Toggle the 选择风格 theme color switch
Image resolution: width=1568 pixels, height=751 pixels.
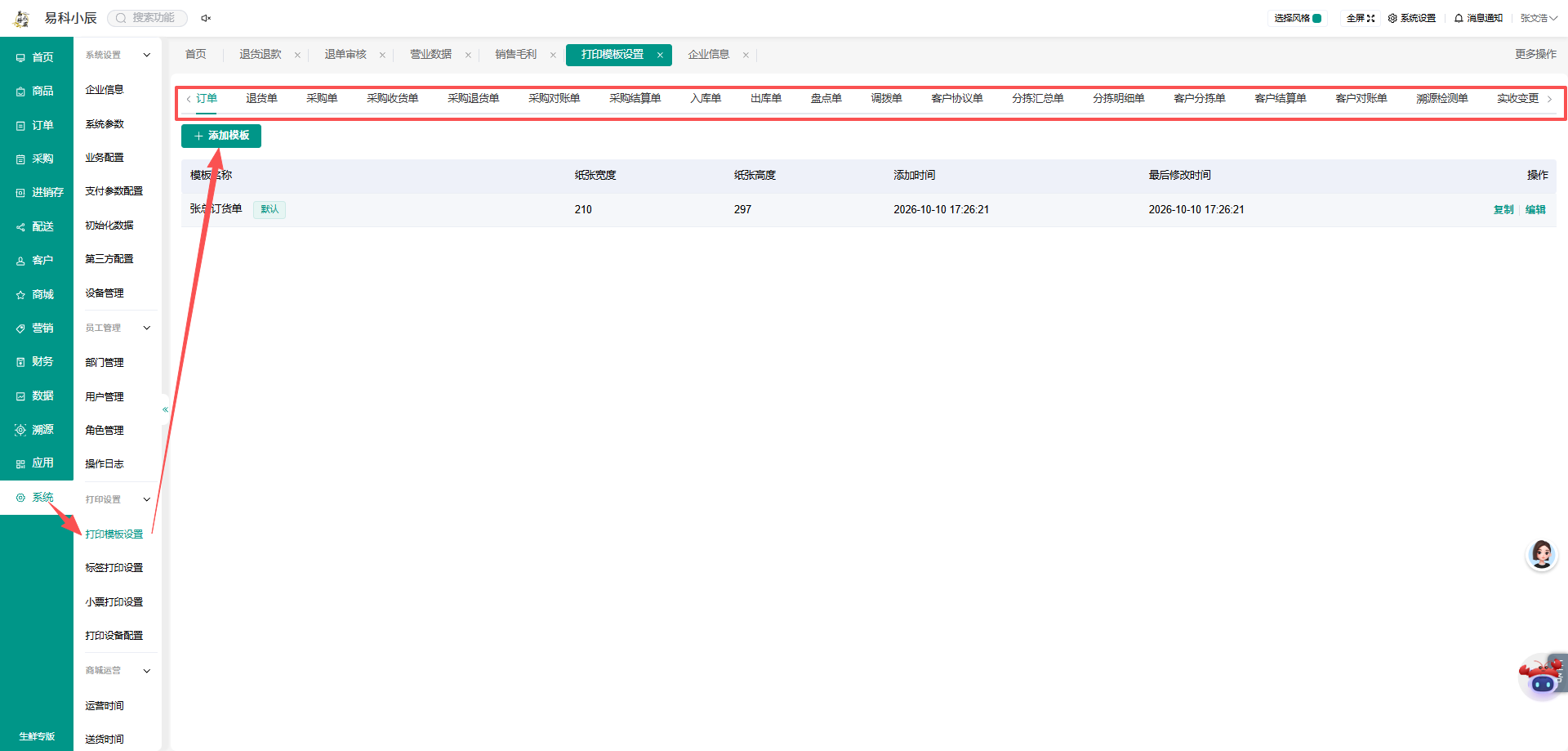click(x=1298, y=18)
